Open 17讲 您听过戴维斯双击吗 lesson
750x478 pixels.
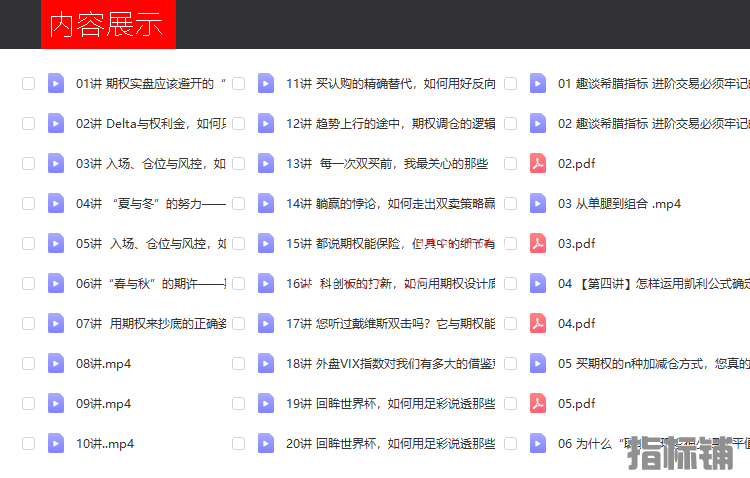click(390, 324)
